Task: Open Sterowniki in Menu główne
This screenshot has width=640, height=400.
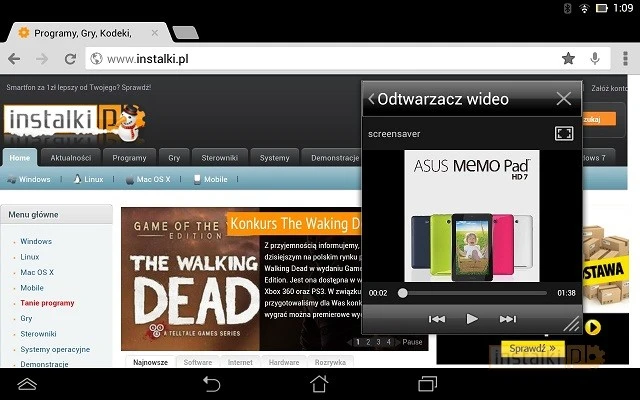Action: [38, 334]
